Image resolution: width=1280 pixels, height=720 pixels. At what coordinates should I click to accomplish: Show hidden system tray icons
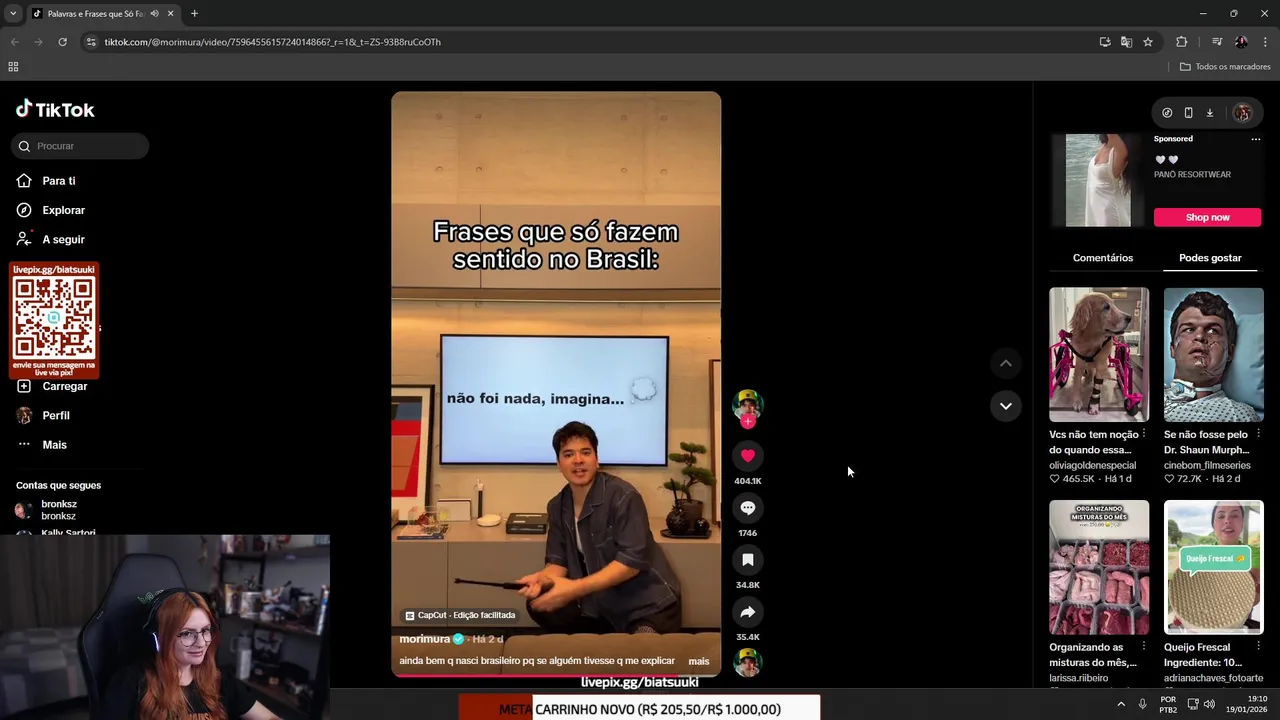click(x=1120, y=704)
